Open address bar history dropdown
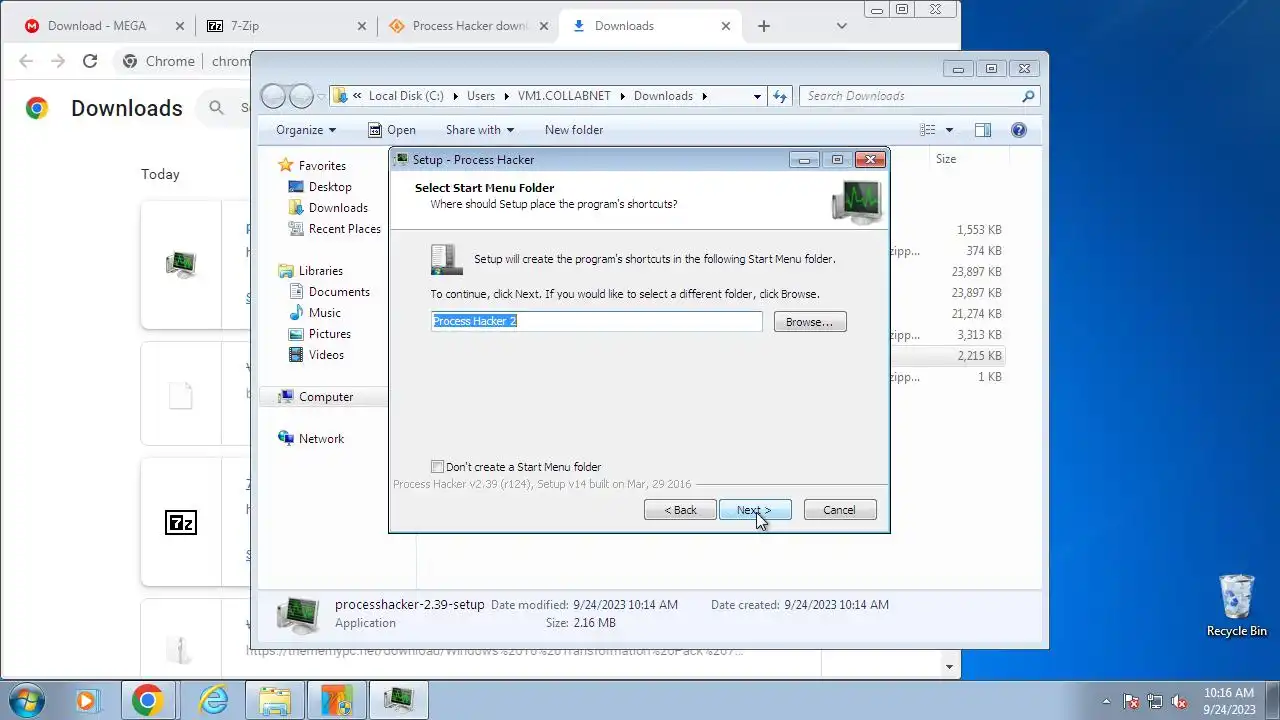The width and height of the screenshot is (1280, 720). tap(757, 96)
